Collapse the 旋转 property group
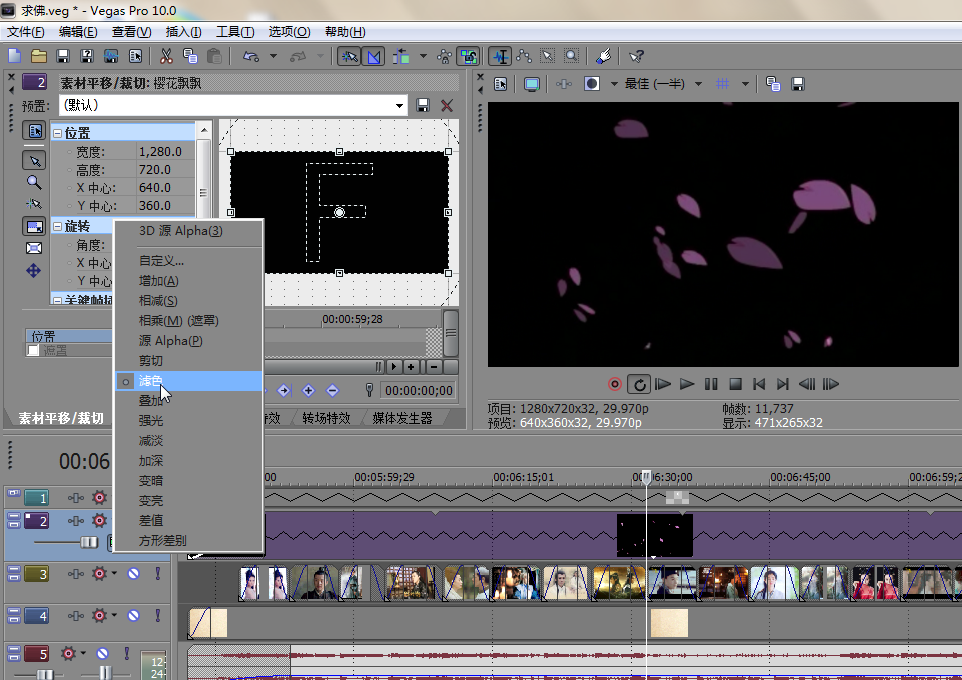962x680 pixels. pos(57,226)
